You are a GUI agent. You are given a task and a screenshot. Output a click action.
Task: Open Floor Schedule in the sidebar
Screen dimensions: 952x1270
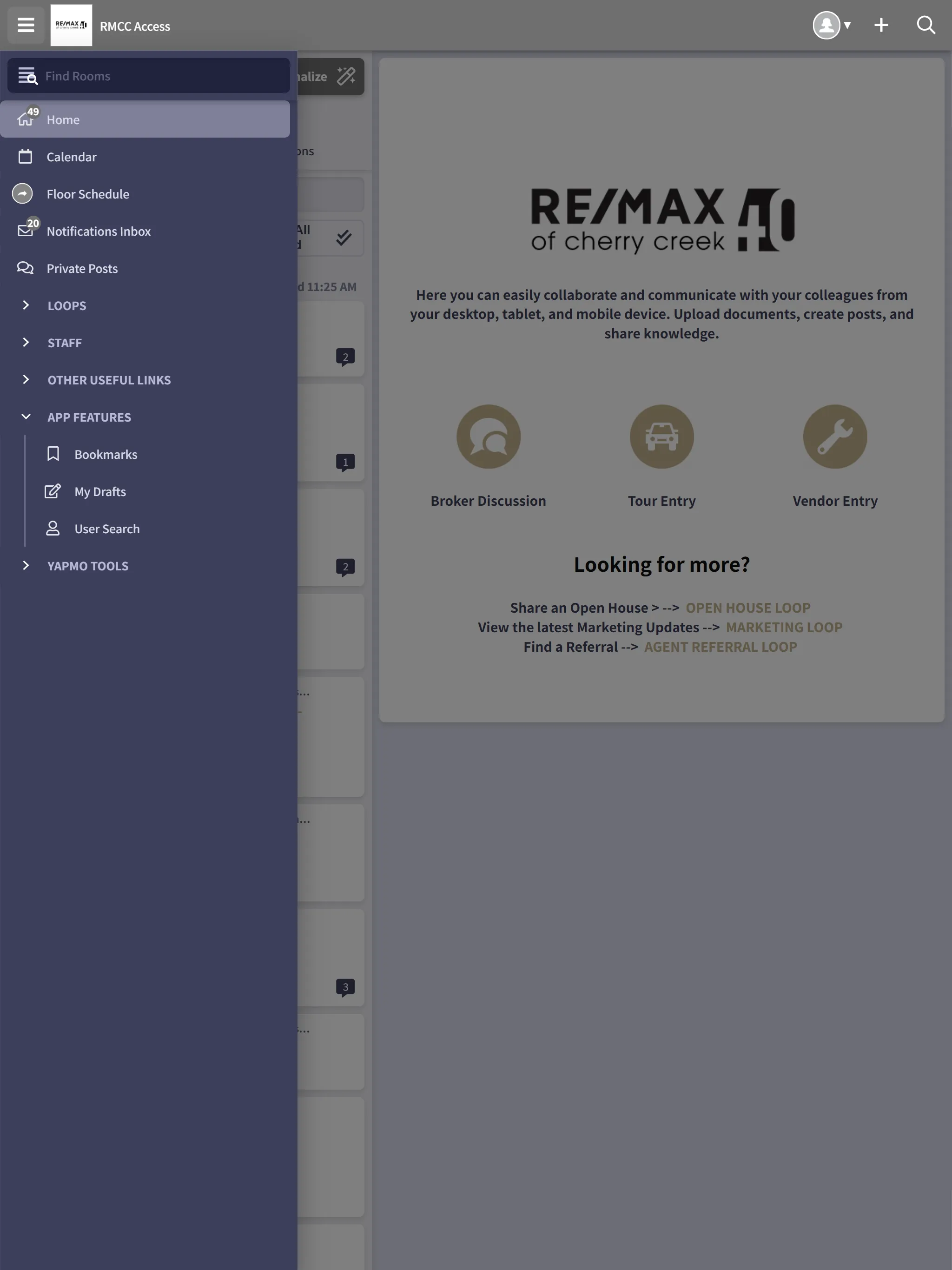145,194
